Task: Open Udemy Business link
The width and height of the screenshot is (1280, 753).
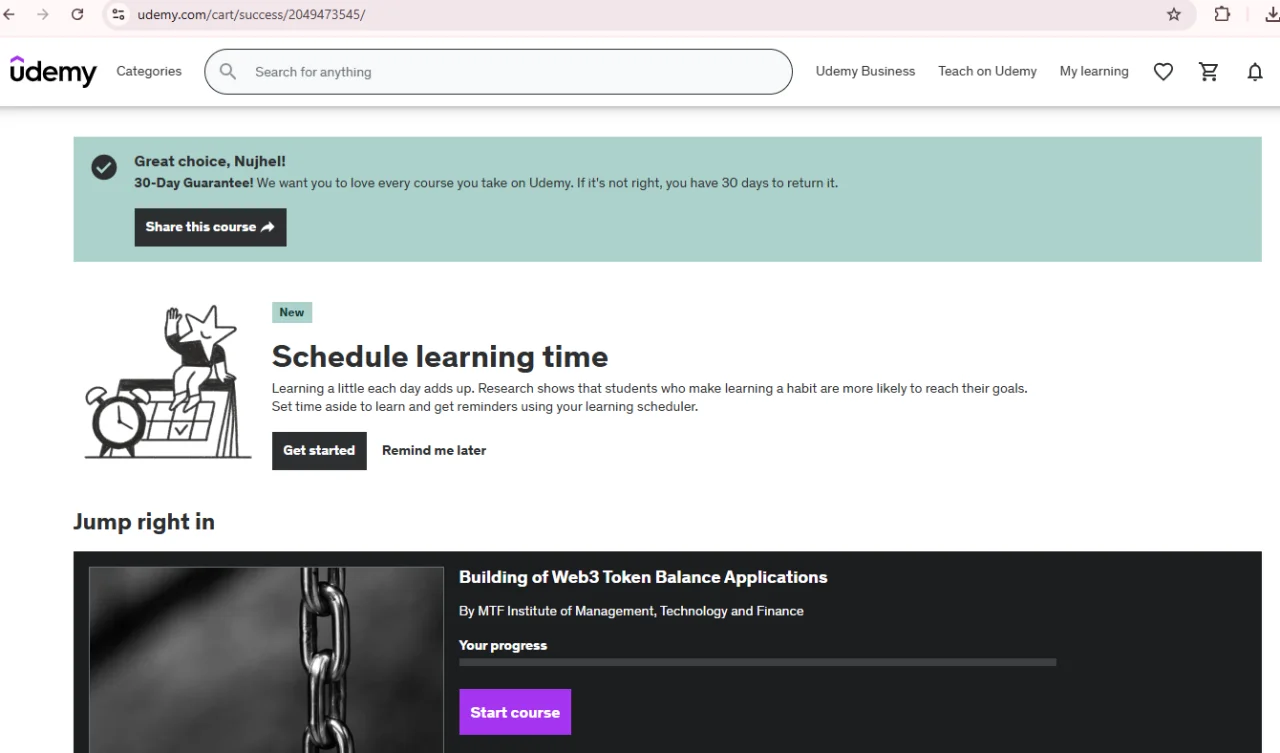Action: click(x=865, y=71)
